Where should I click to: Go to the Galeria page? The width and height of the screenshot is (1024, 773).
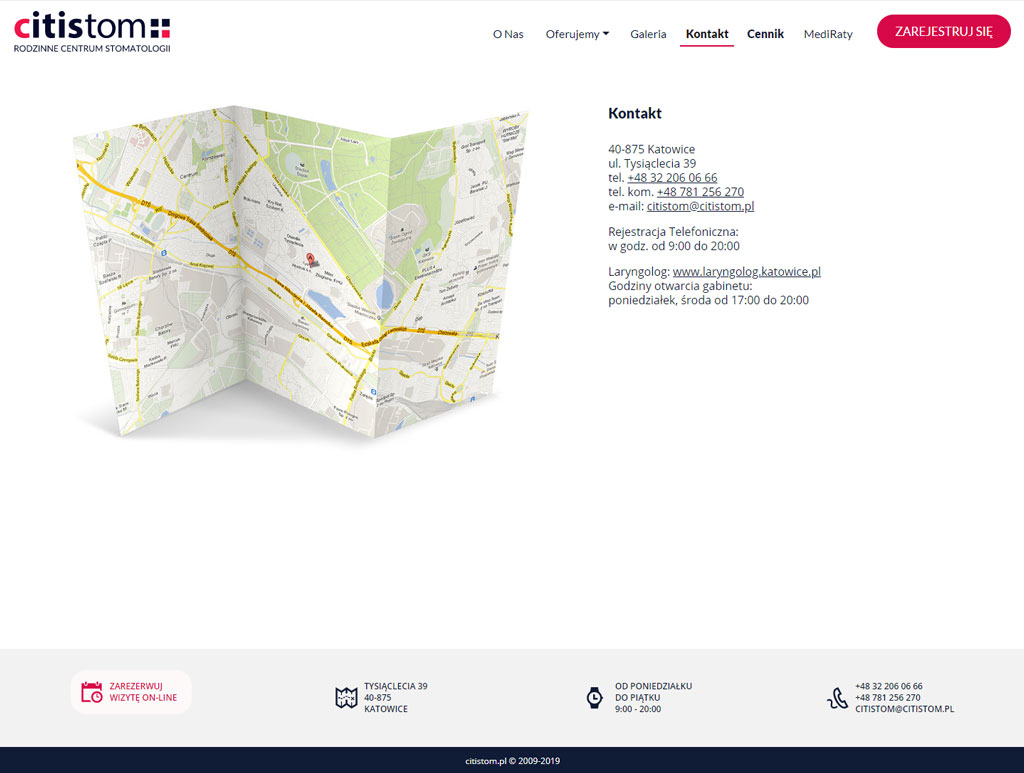(x=648, y=34)
